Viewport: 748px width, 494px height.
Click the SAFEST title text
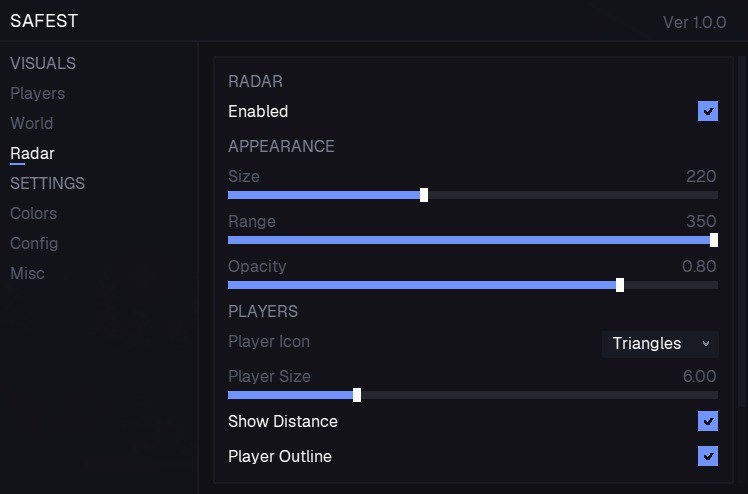(44, 20)
